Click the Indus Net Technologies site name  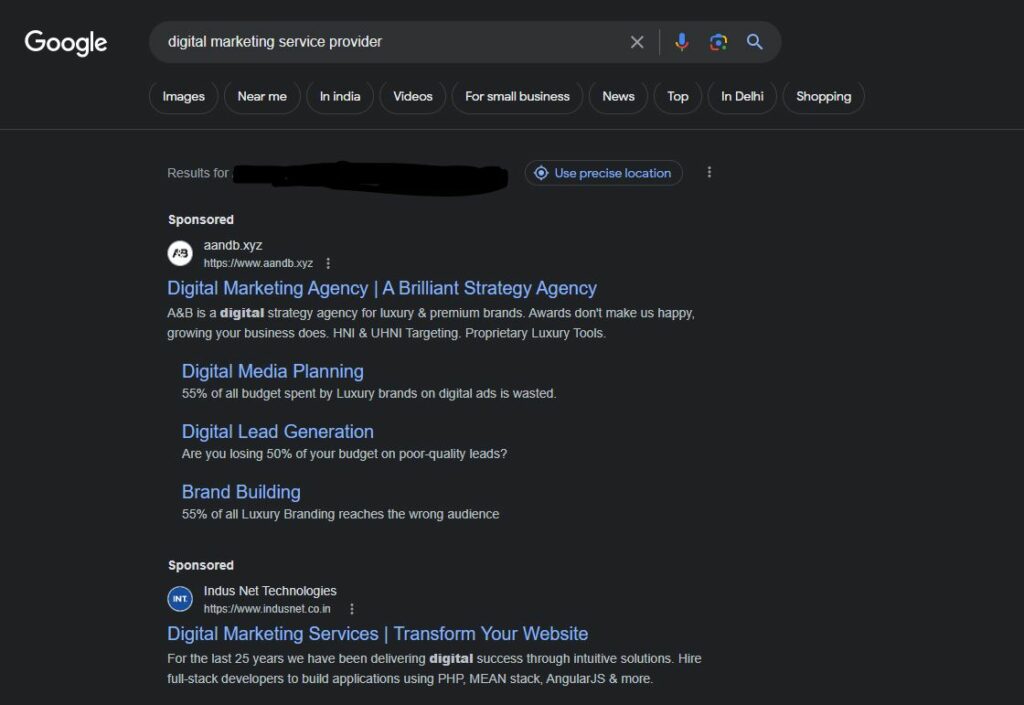click(x=270, y=591)
